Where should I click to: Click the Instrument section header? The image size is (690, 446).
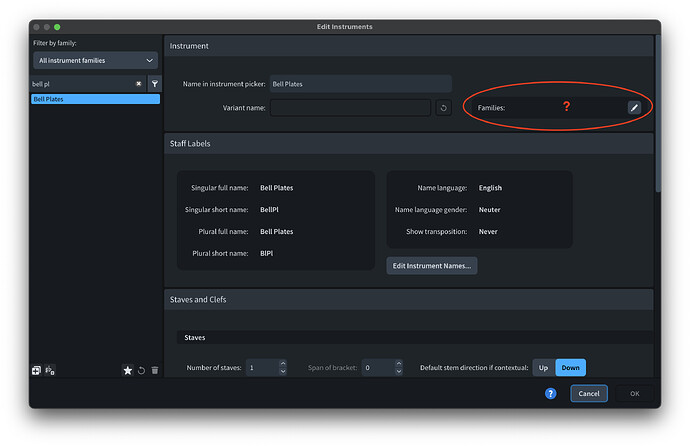tap(408, 46)
